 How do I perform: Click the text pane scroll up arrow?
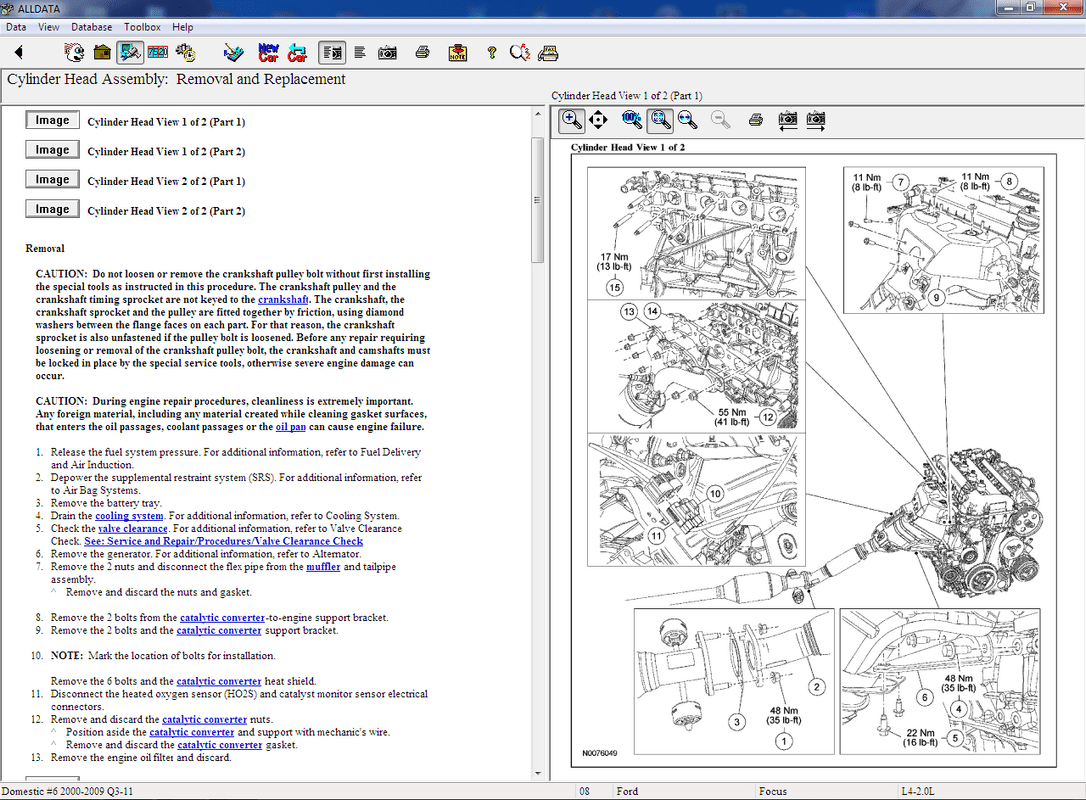(538, 114)
